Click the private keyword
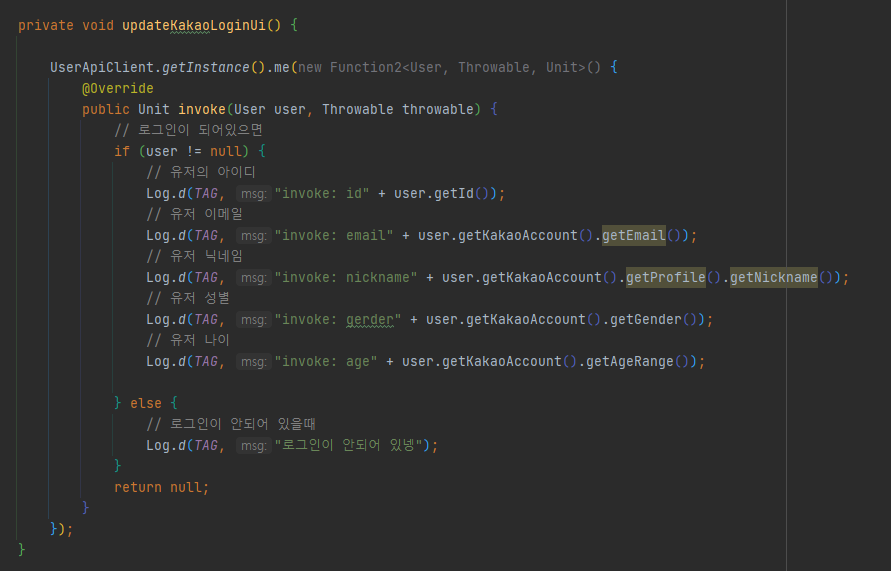Viewport: 891px width, 571px height. pyautogui.click(x=45, y=26)
